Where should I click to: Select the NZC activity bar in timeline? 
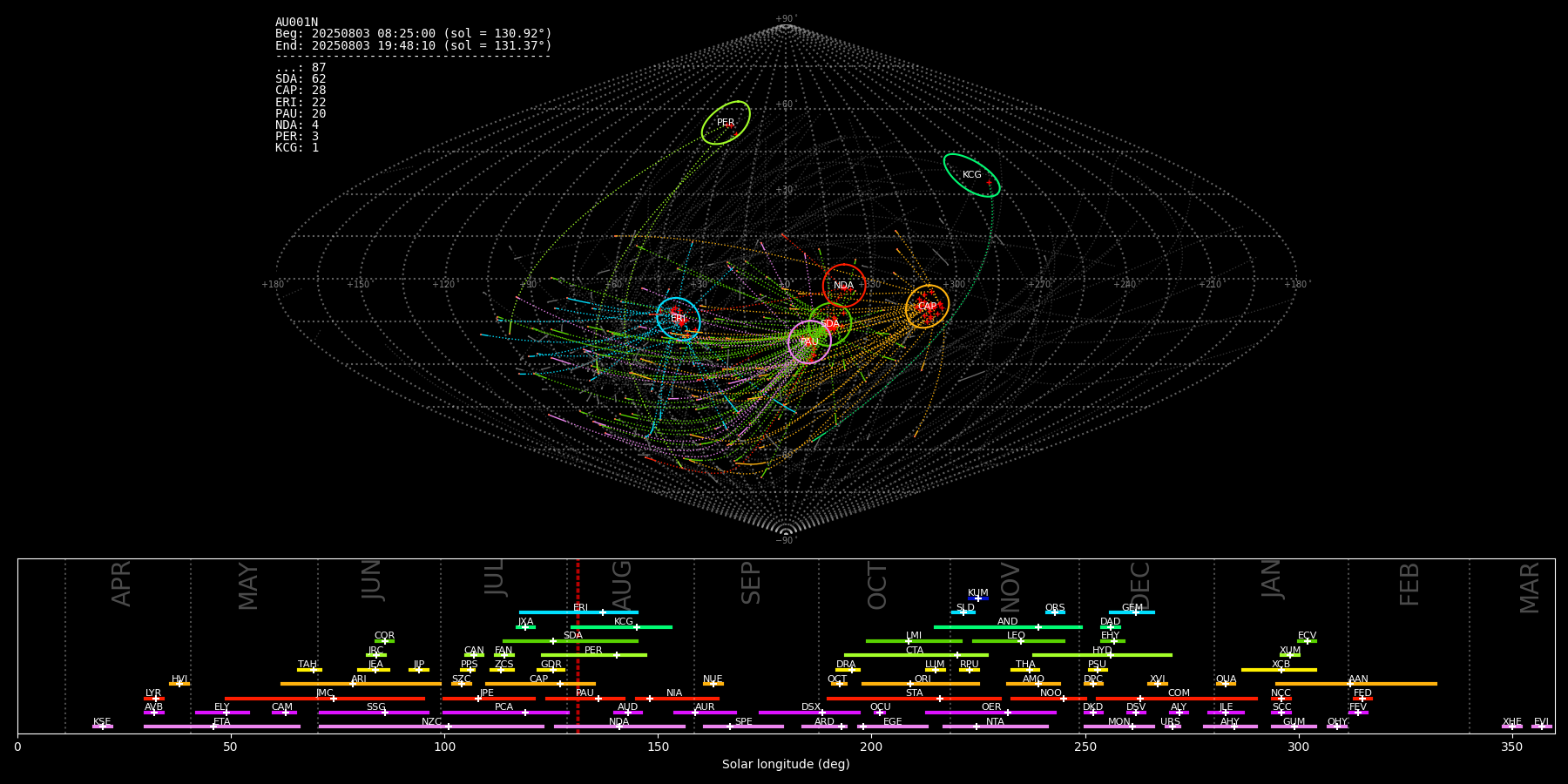coord(431,727)
